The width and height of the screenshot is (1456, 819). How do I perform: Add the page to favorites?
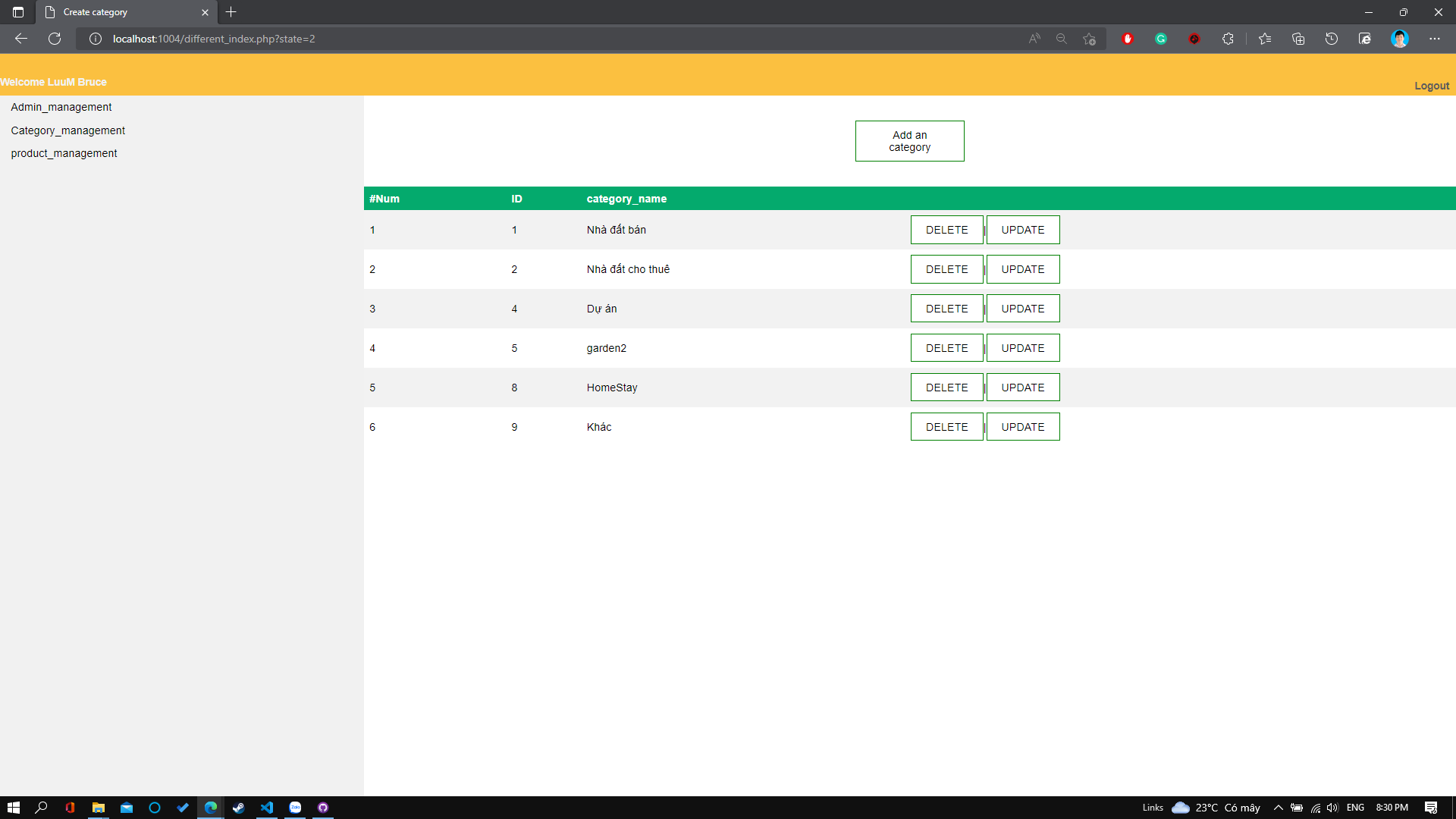1090,39
